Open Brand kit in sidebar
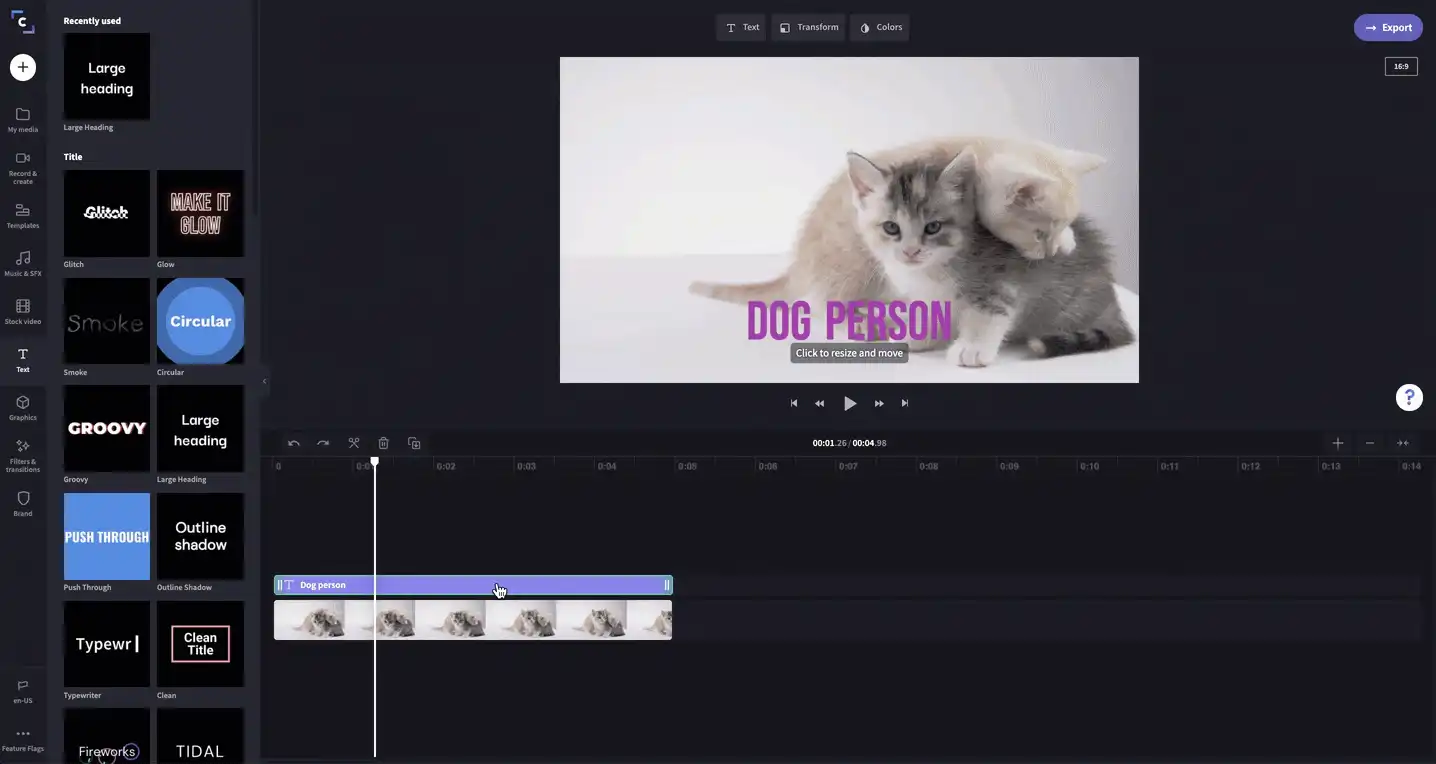Image resolution: width=1436 pixels, height=764 pixels. (x=23, y=503)
